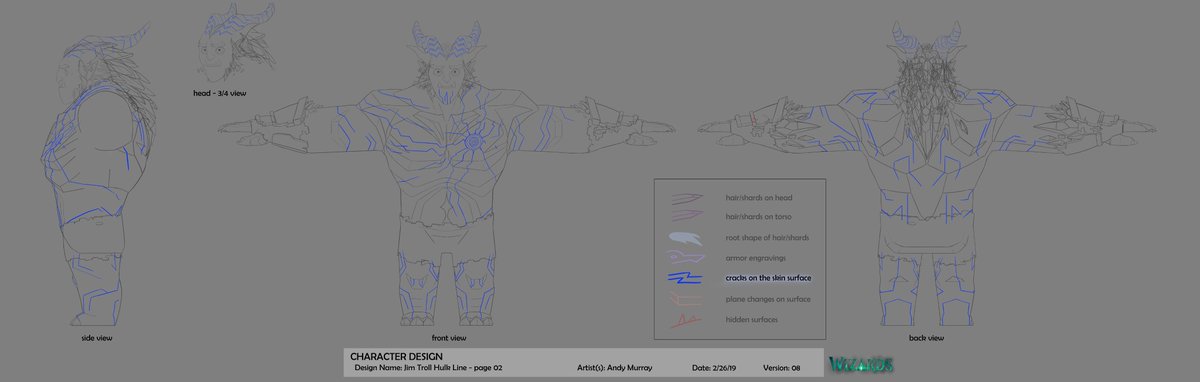Select the 'hidden surfaces' legend text
Image resolution: width=1200 pixels, height=382 pixels.
pyautogui.click(x=752, y=319)
